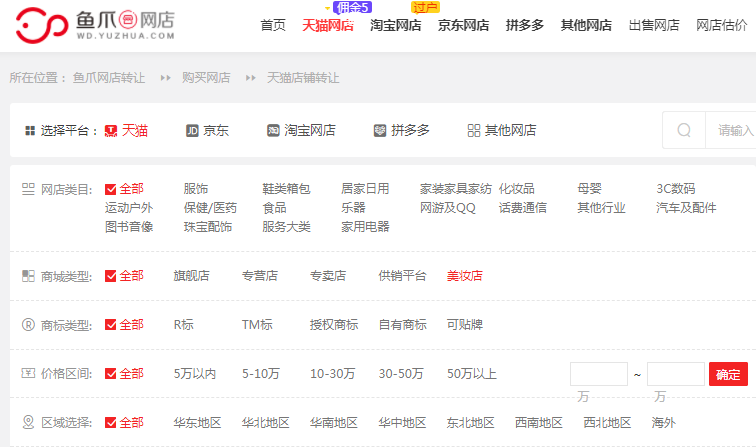Select the Pinduoduo platform icon
756x447 pixels.
380,131
